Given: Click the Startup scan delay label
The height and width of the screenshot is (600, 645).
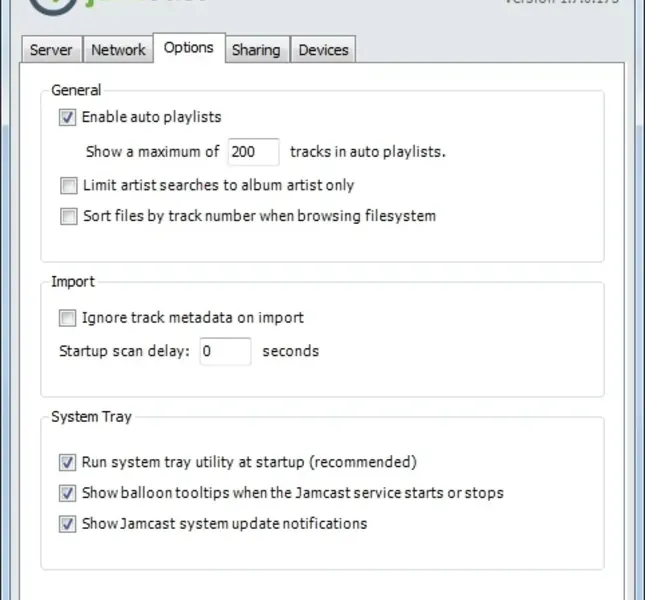Looking at the screenshot, I should pos(124,351).
